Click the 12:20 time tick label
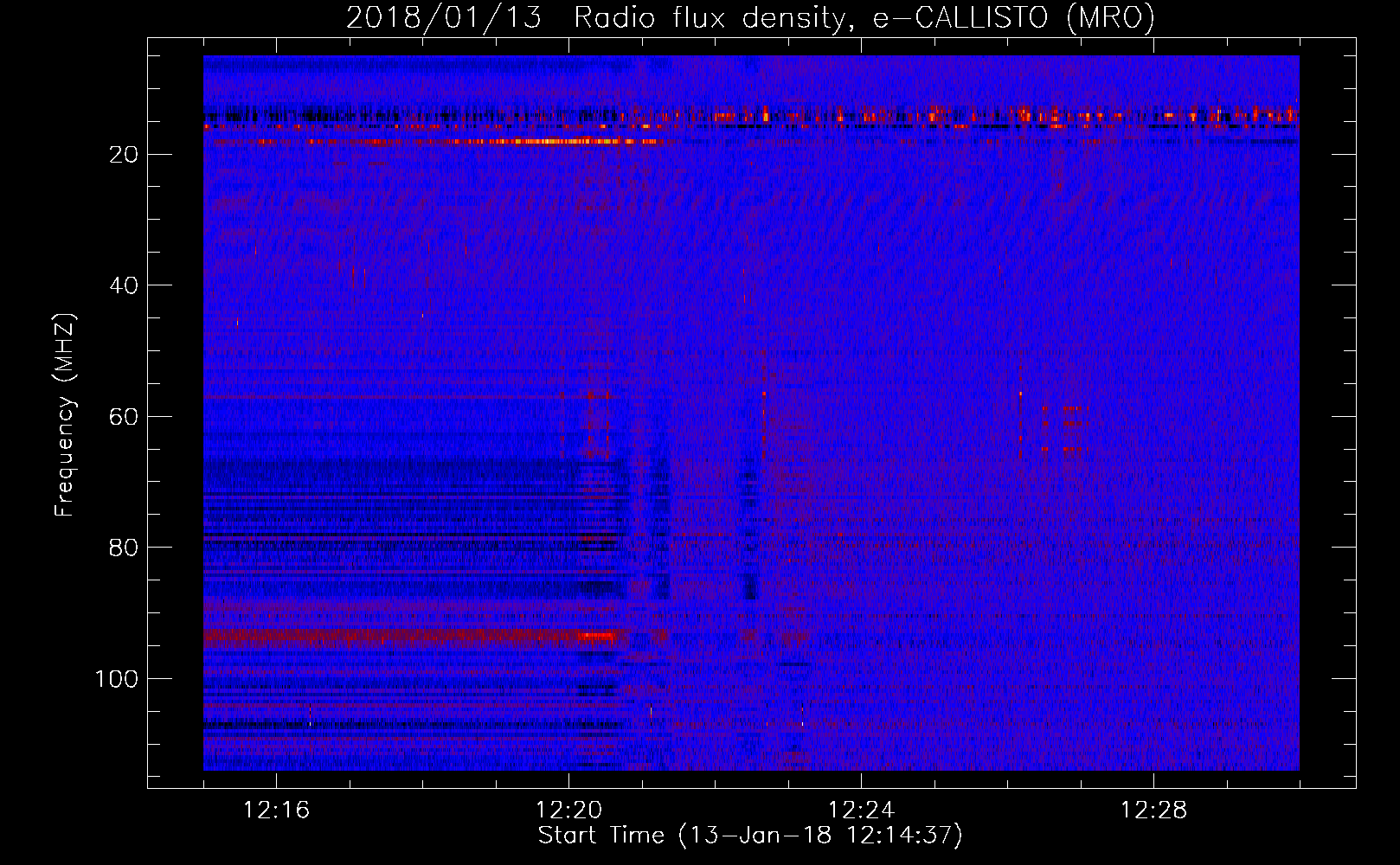 pyautogui.click(x=569, y=810)
